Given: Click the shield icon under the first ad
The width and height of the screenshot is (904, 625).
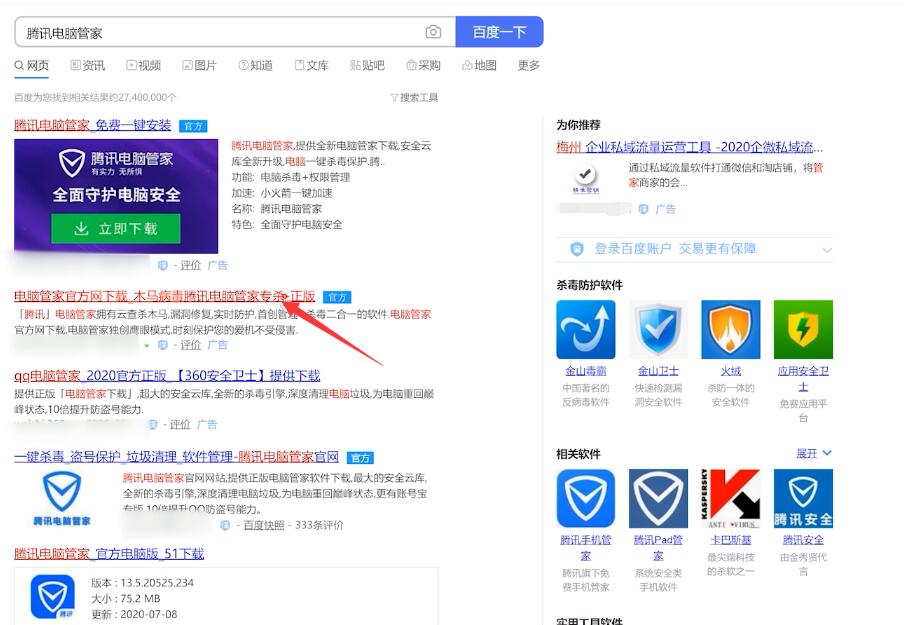Looking at the screenshot, I should [163, 265].
